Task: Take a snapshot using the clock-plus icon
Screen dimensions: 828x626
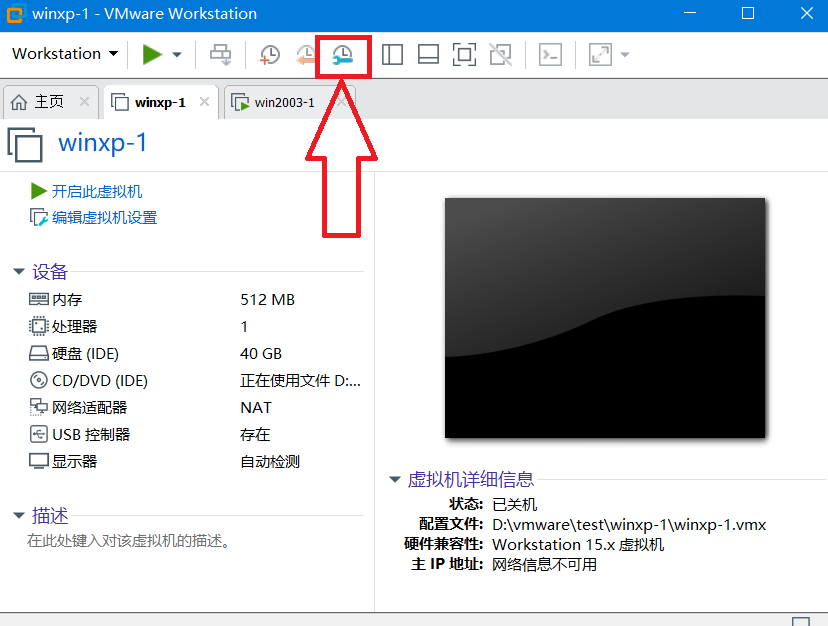Action: (269, 53)
